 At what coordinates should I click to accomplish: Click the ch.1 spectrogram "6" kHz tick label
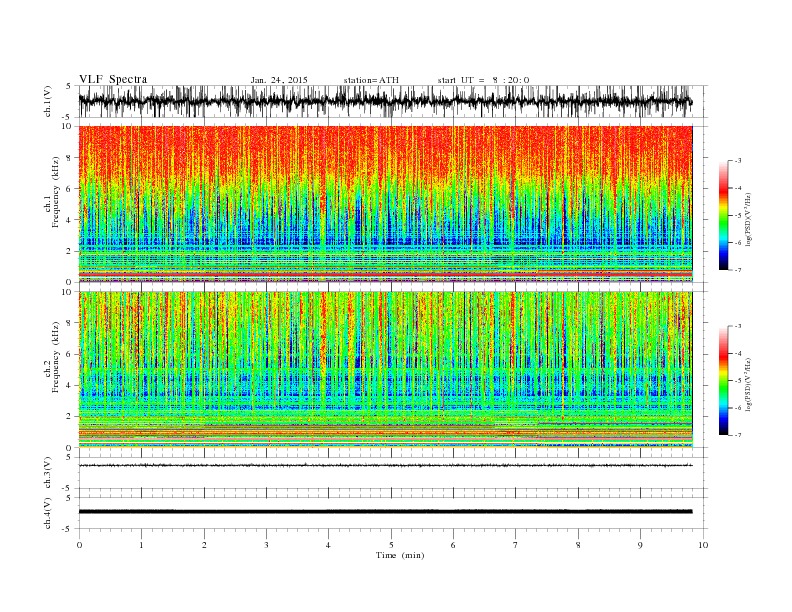70,189
